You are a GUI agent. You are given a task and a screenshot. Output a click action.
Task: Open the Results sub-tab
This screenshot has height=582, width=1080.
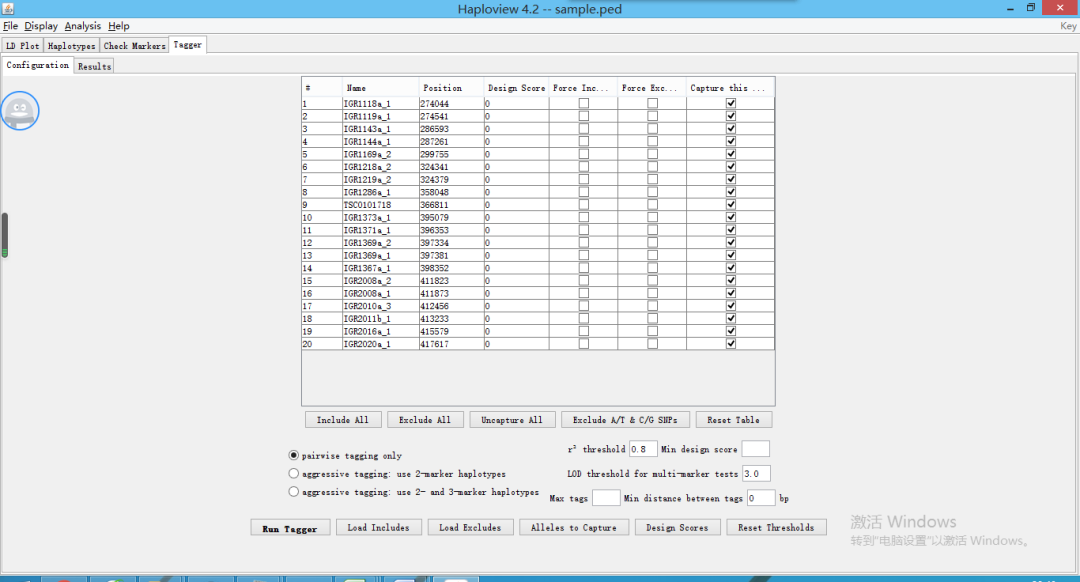pos(94,66)
